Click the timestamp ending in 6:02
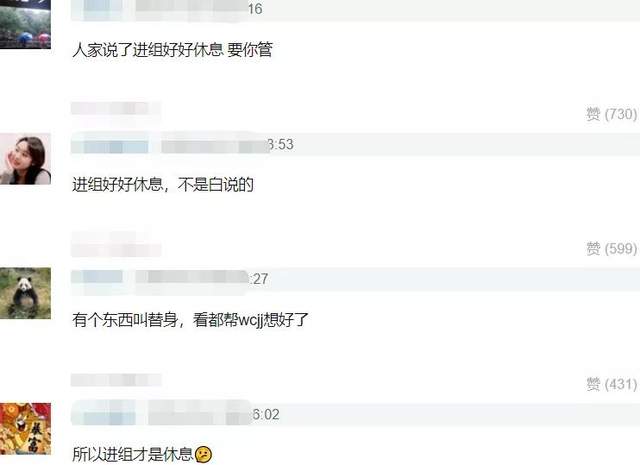 [x=266, y=414]
